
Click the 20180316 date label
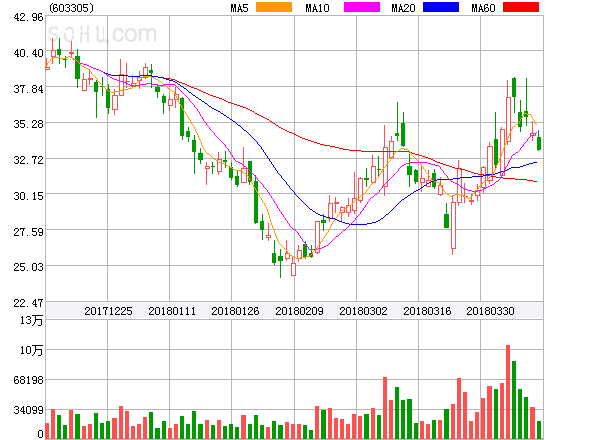427,311
